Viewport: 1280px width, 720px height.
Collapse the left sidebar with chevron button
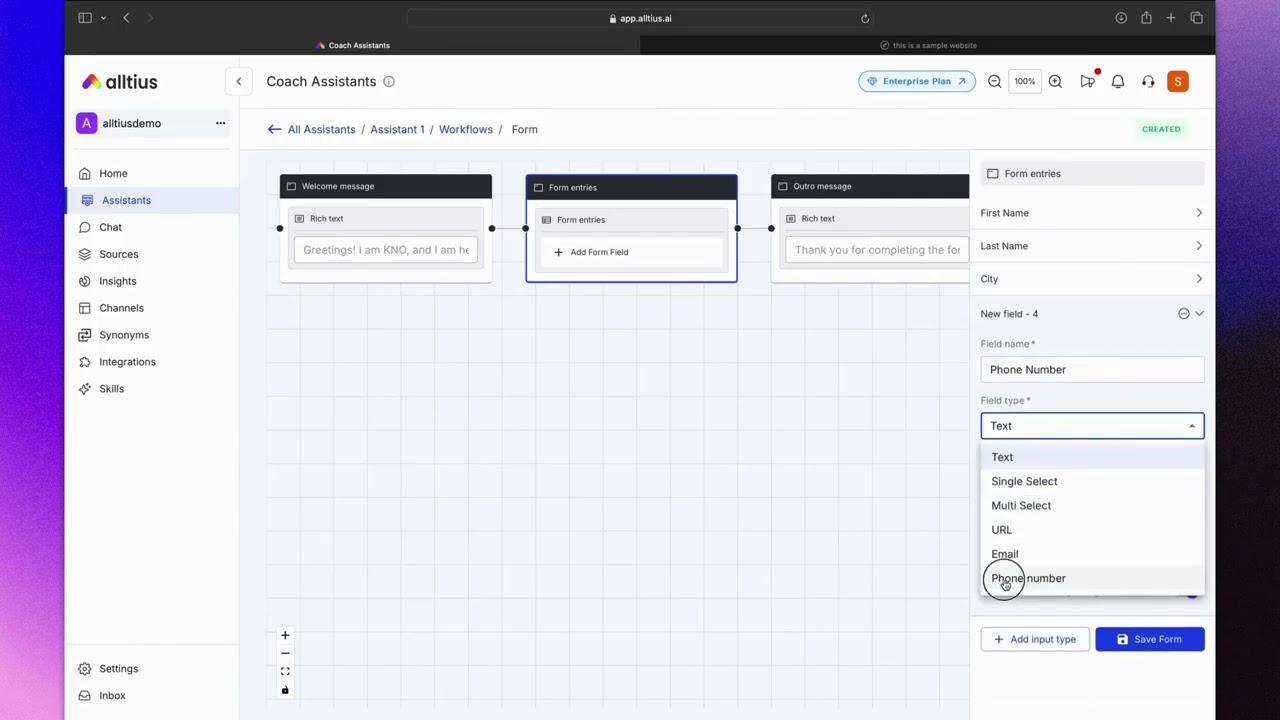pyautogui.click(x=238, y=82)
